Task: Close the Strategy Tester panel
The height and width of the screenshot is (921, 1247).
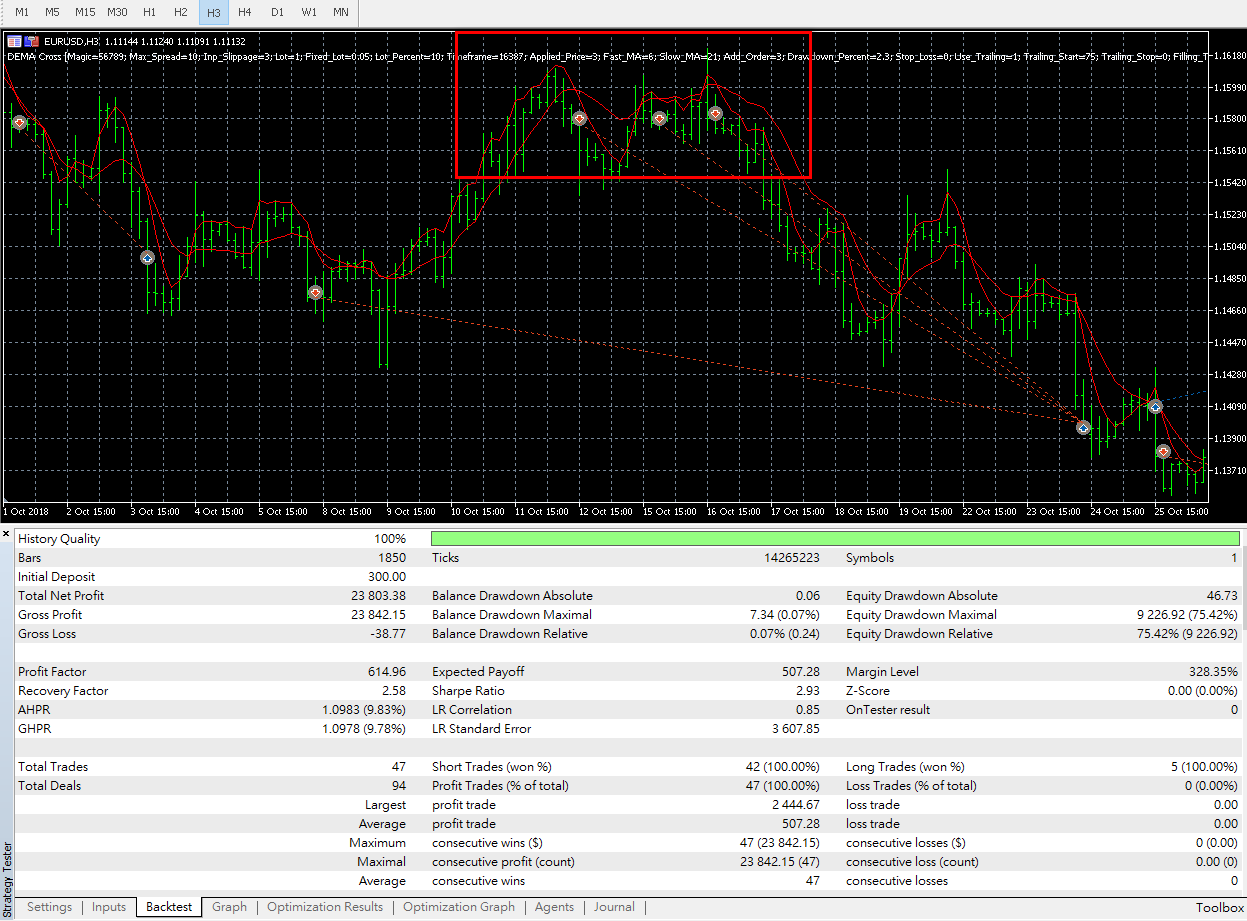Action: [x=6, y=535]
